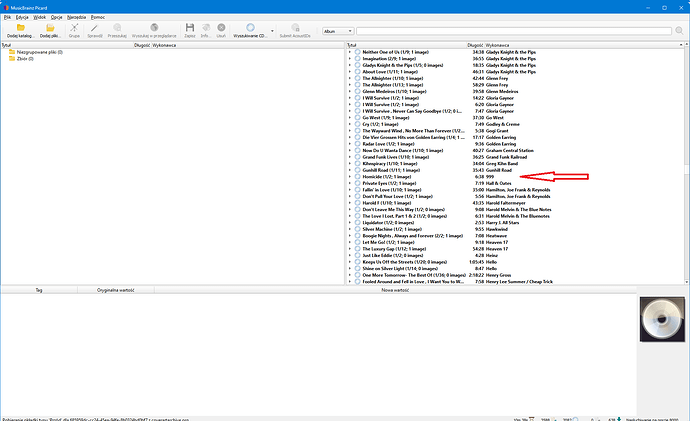Image resolution: width=690 pixels, height=421 pixels.
Task: Select the Grand Funk Lives row
Action: click(x=517, y=157)
